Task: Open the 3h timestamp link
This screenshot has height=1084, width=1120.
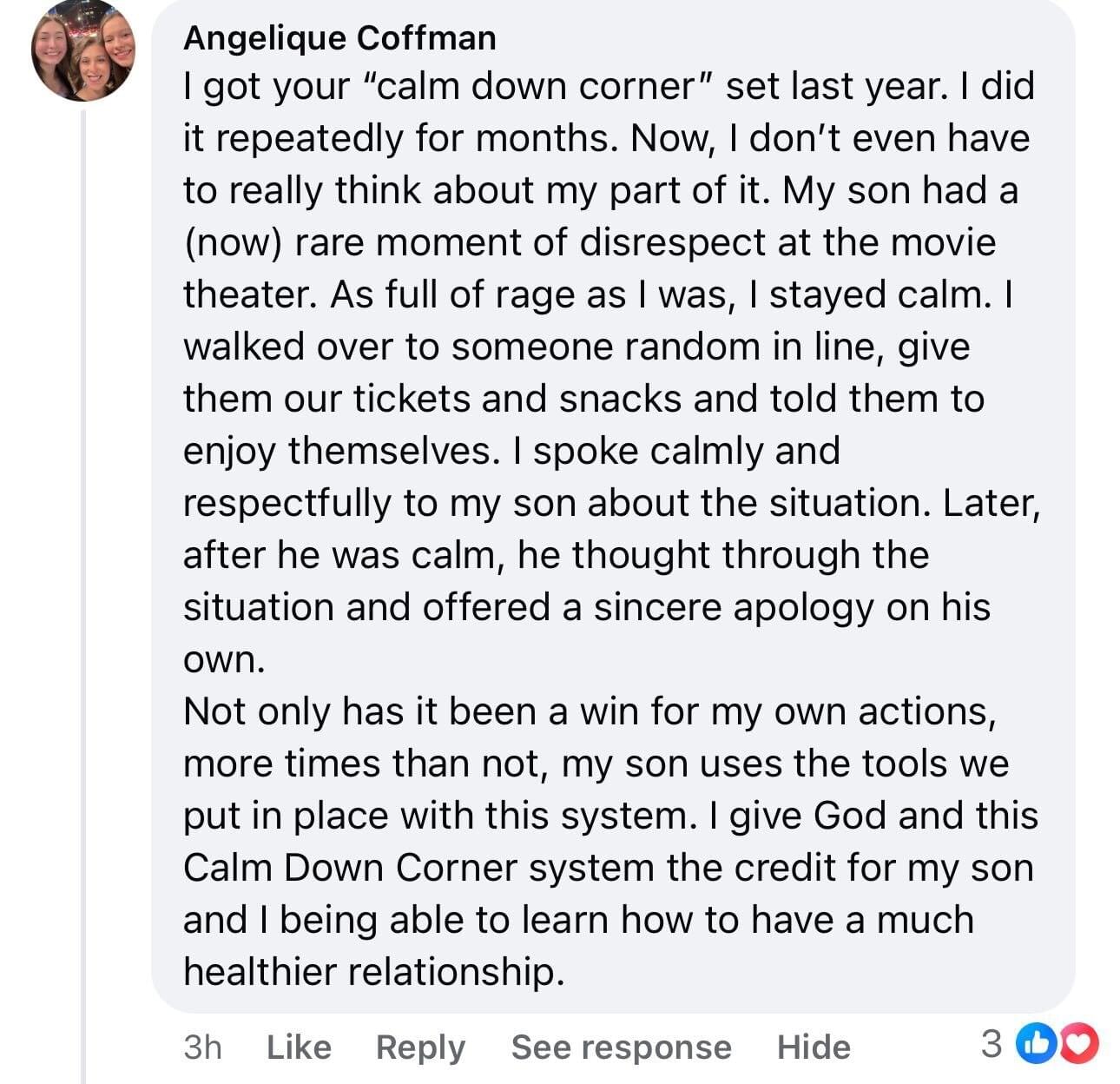Action: click(202, 1047)
